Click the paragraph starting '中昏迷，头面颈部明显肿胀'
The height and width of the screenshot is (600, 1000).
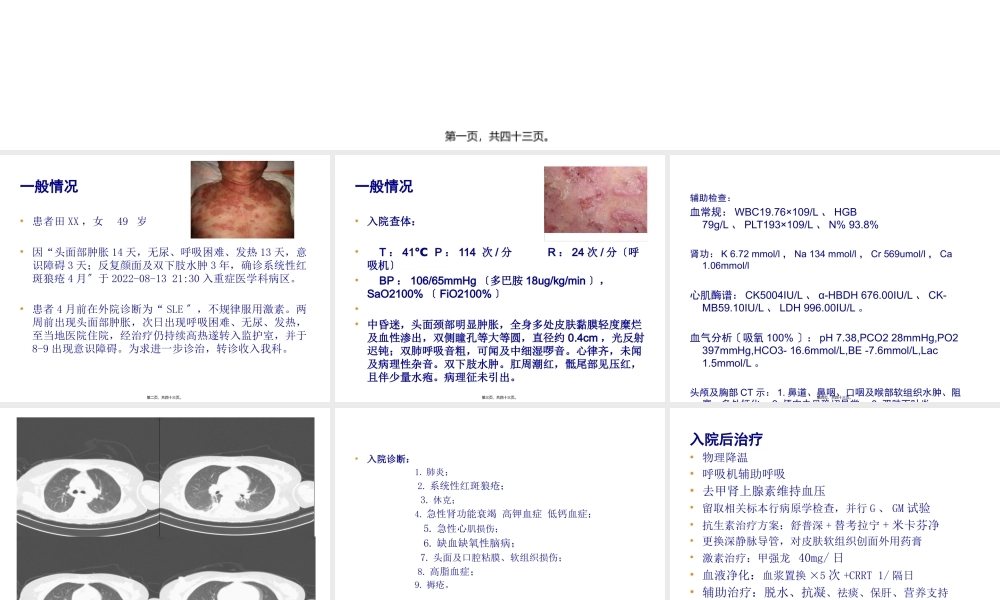coord(505,351)
